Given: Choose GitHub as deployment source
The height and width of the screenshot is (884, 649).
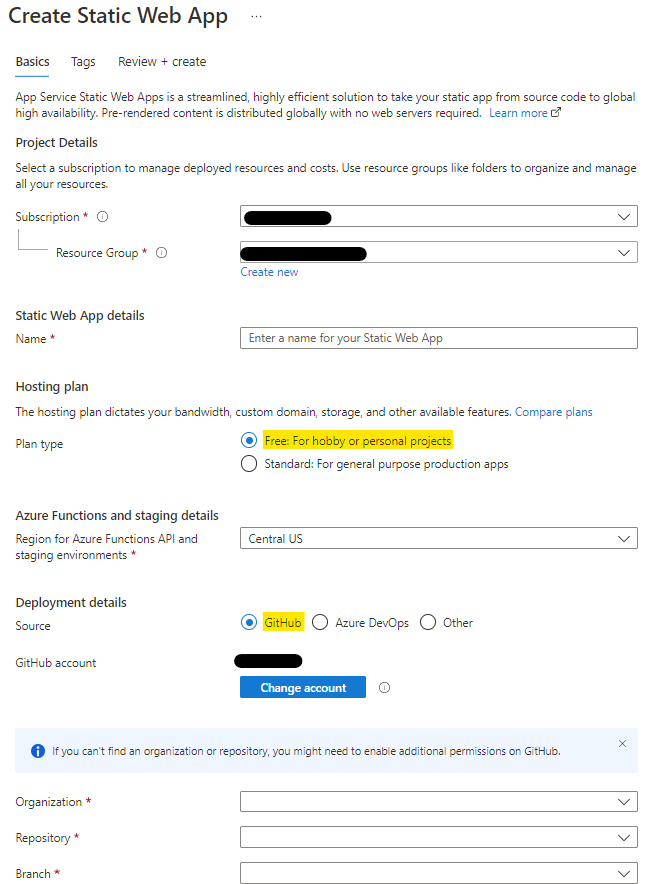Looking at the screenshot, I should click(x=249, y=622).
